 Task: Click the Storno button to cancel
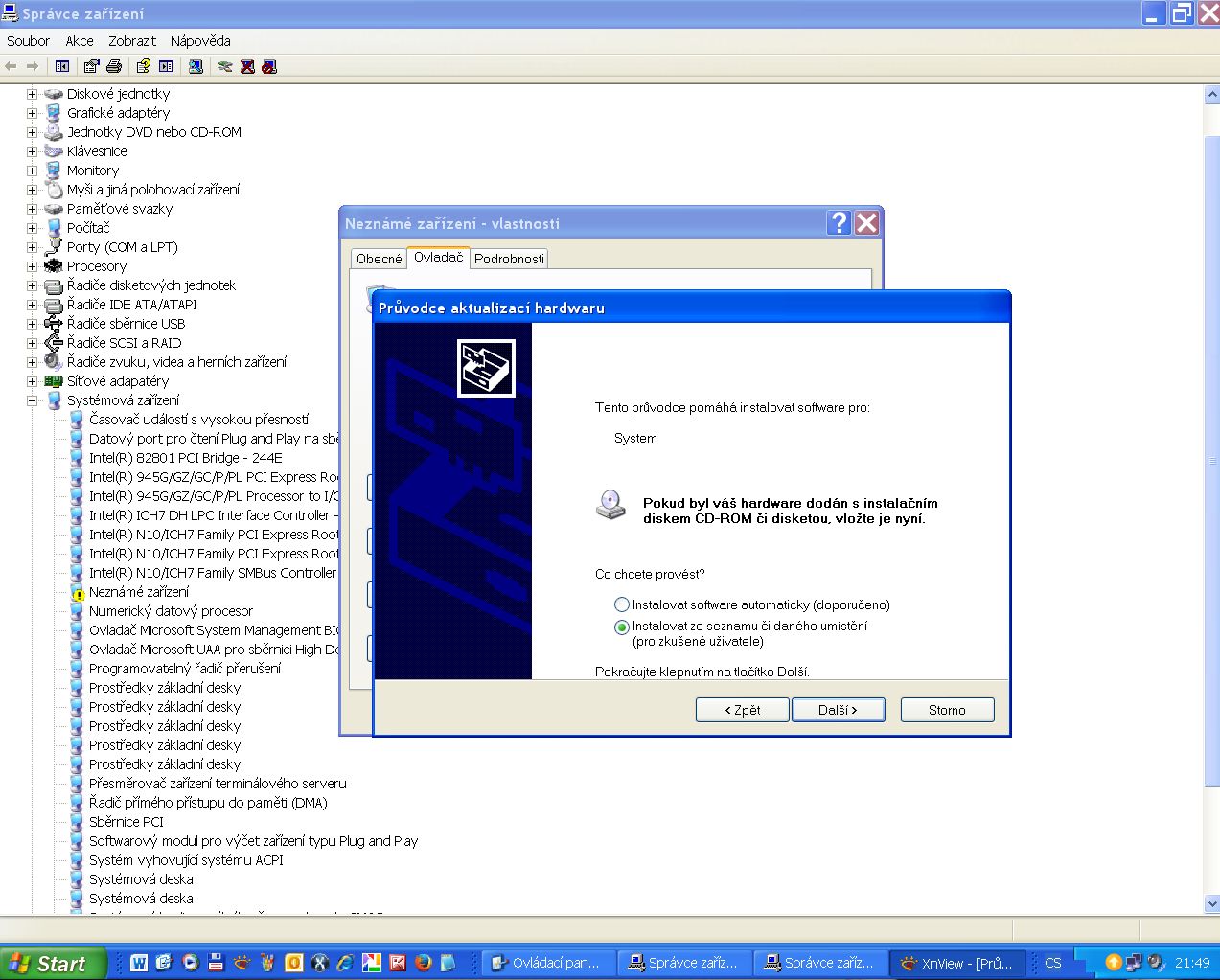[x=946, y=710]
